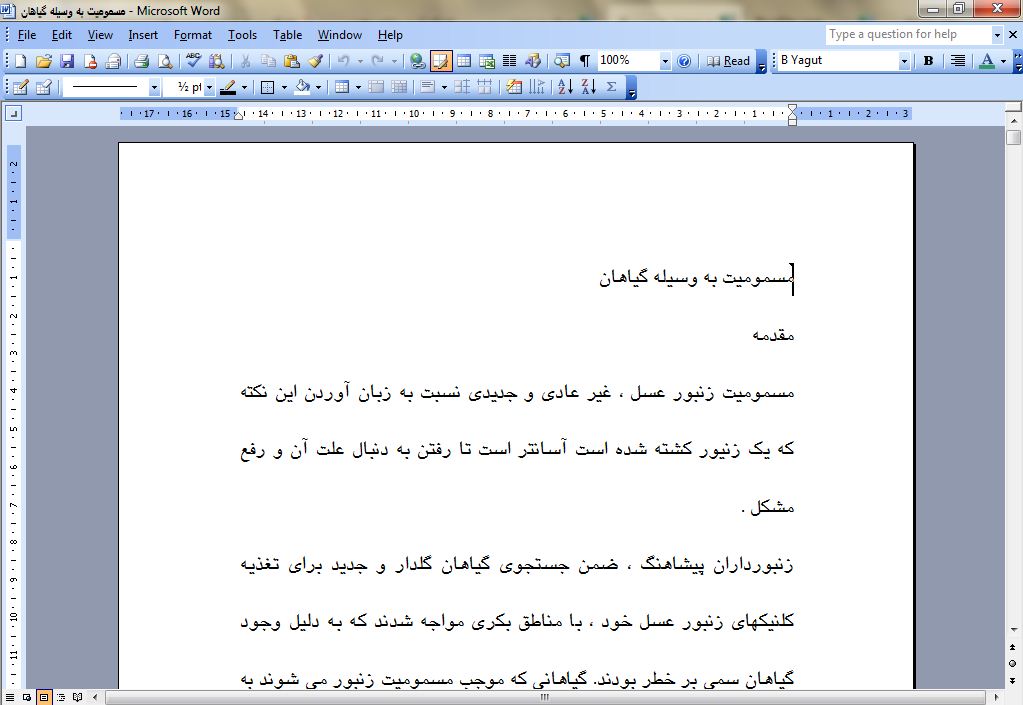Toggle Bold formatting
1023x705 pixels.
[928, 61]
